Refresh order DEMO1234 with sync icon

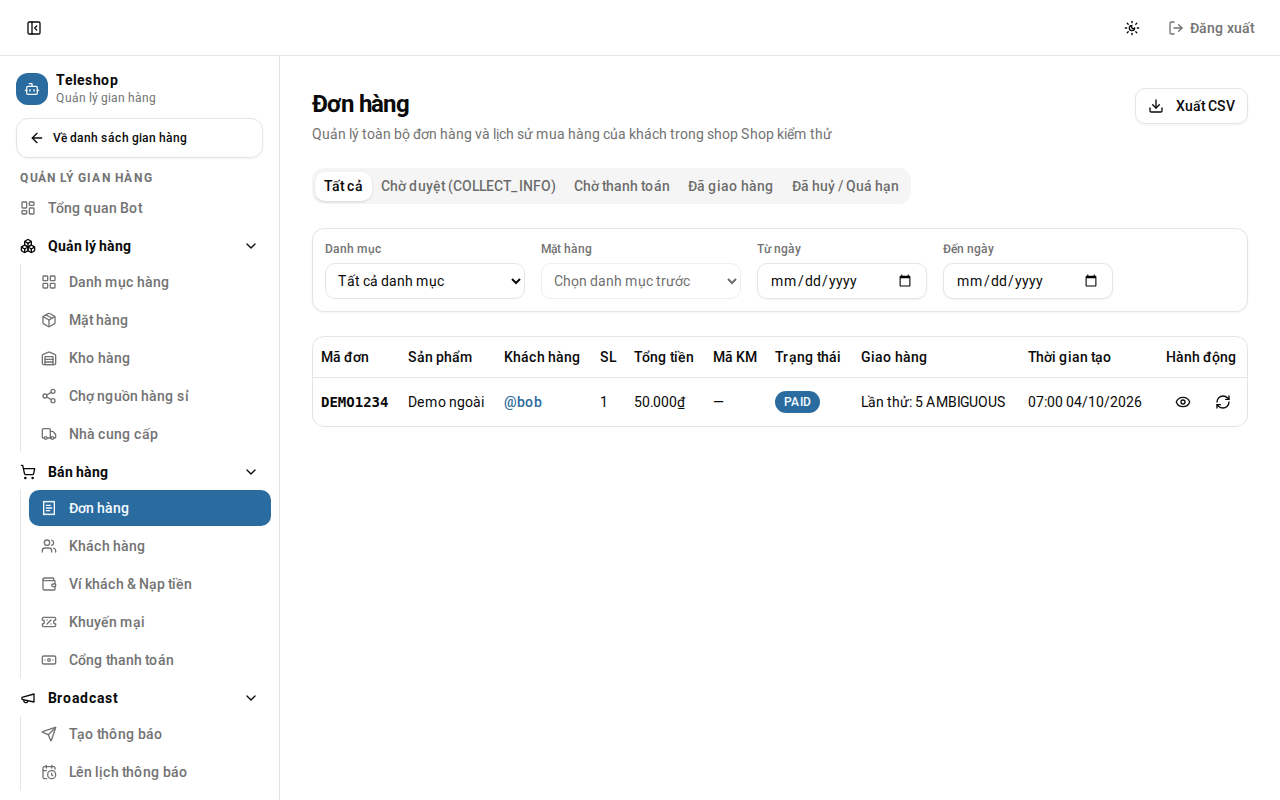point(1223,402)
